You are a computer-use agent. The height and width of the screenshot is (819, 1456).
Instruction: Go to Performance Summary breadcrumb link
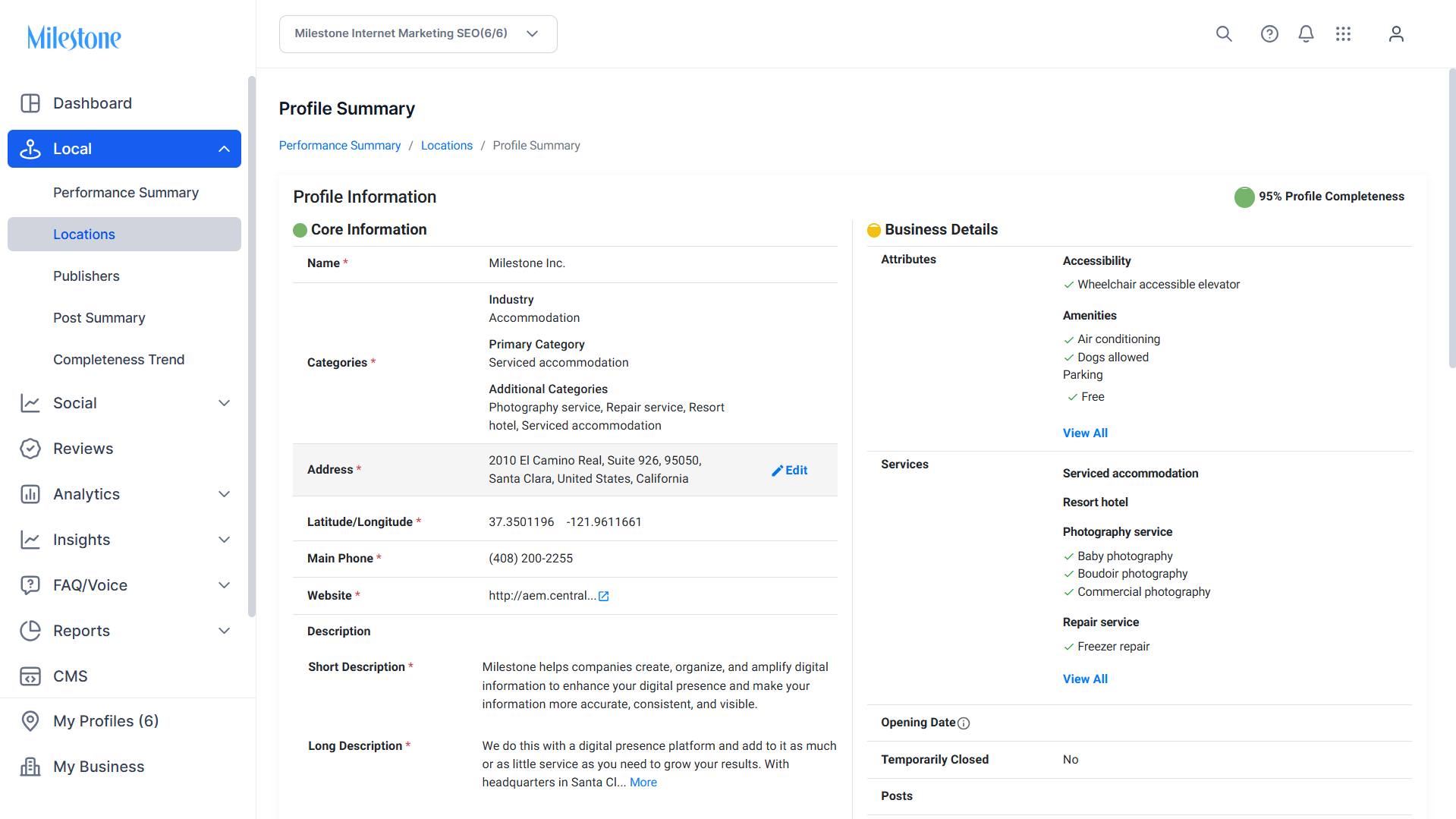pos(340,146)
